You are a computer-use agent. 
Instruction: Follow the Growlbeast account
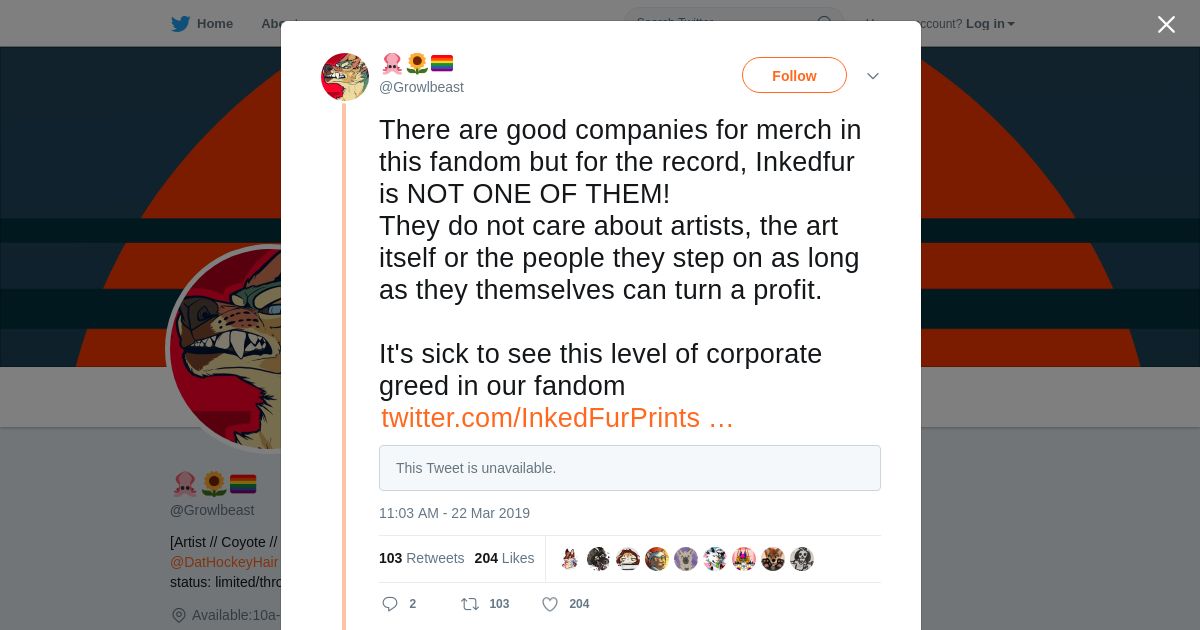point(794,76)
